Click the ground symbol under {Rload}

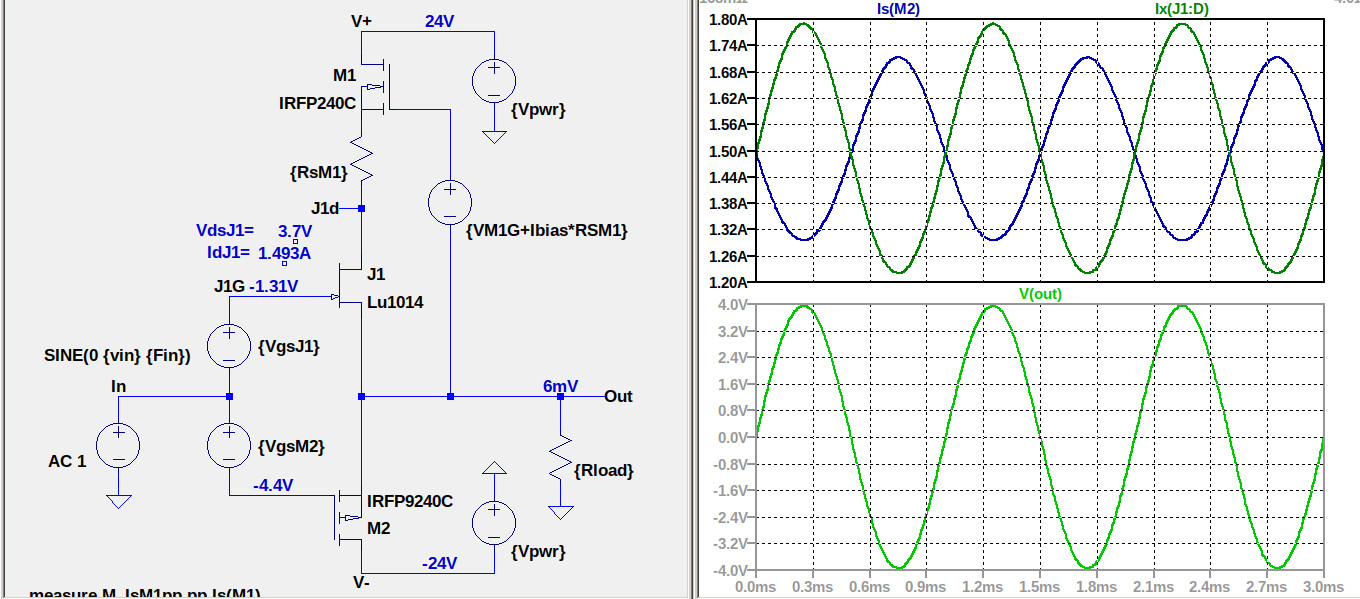tap(561, 512)
